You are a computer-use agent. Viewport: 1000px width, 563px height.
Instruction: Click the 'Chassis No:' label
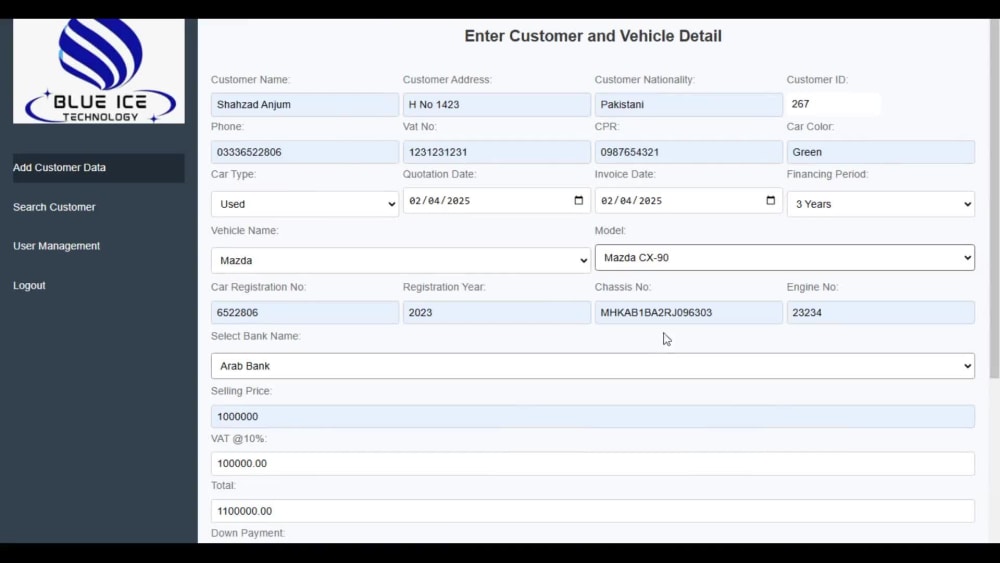(623, 287)
